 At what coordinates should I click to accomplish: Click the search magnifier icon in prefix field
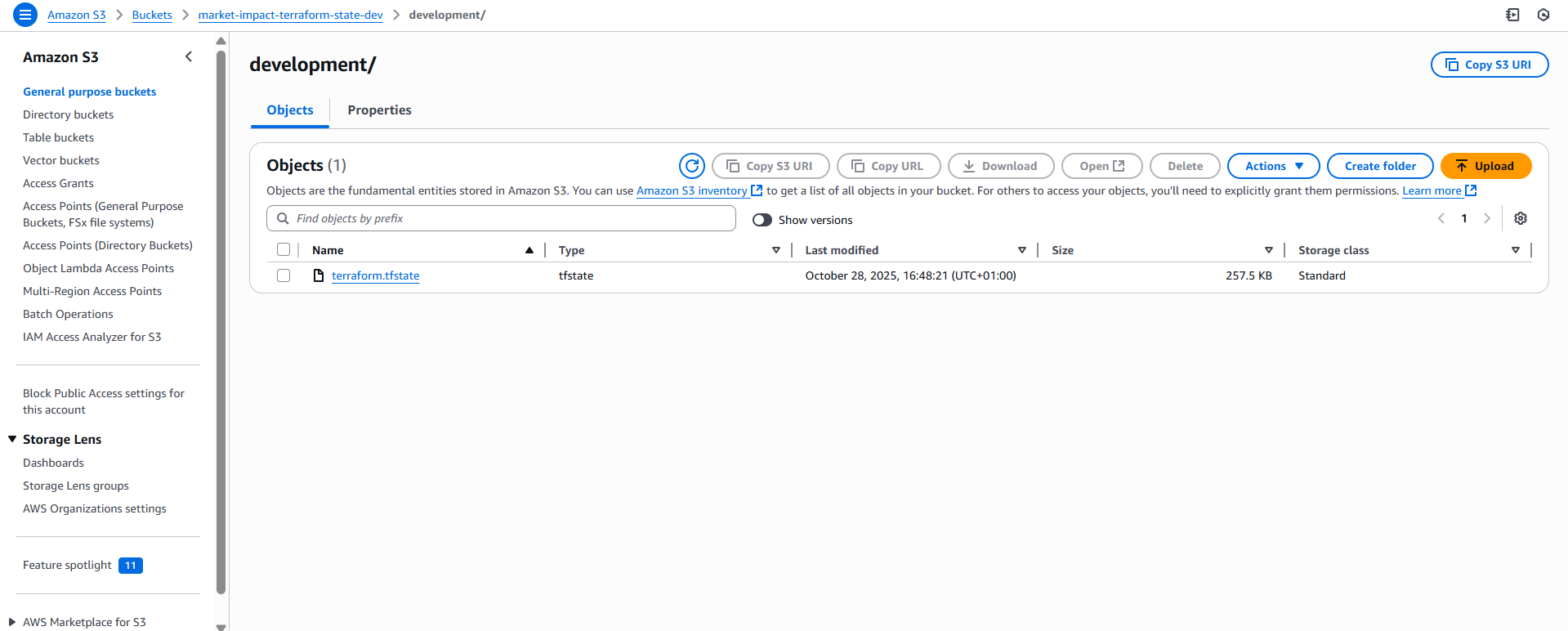click(283, 218)
